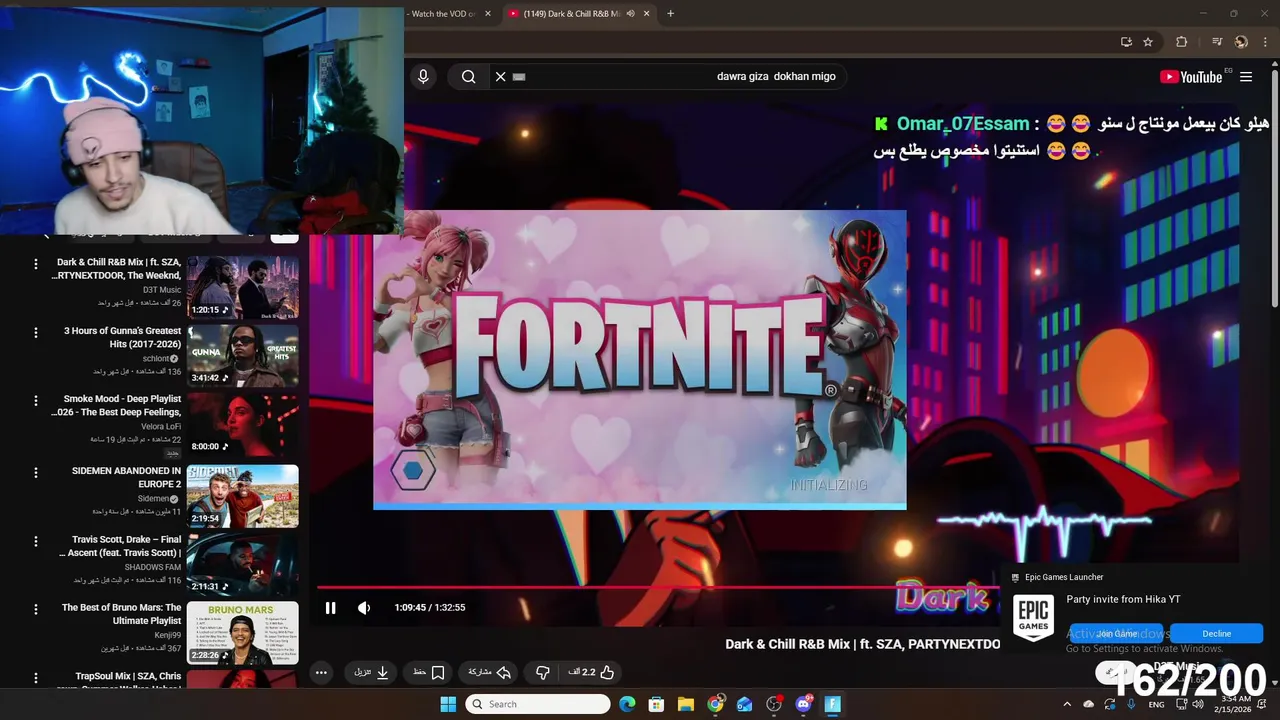Image resolution: width=1280 pixels, height=720 pixels.
Task: Open the Bruno Mars playlist thumbnail
Action: (x=243, y=633)
